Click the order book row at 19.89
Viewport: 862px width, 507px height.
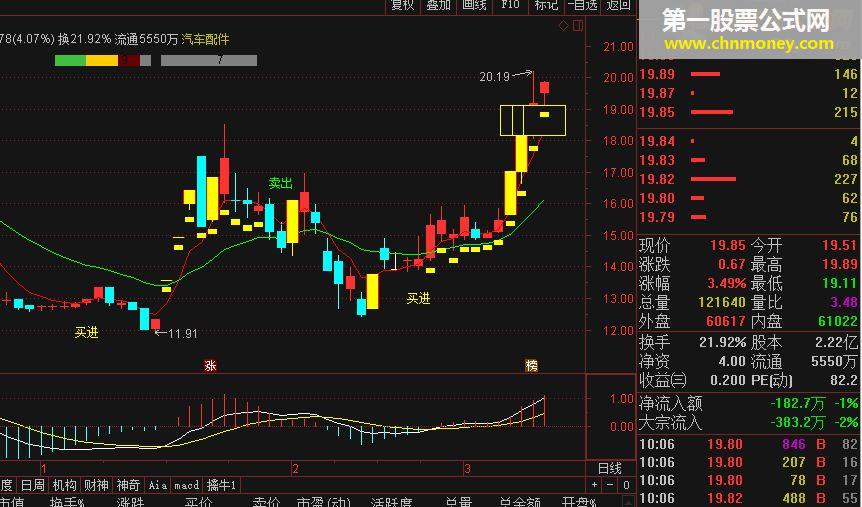(749, 74)
